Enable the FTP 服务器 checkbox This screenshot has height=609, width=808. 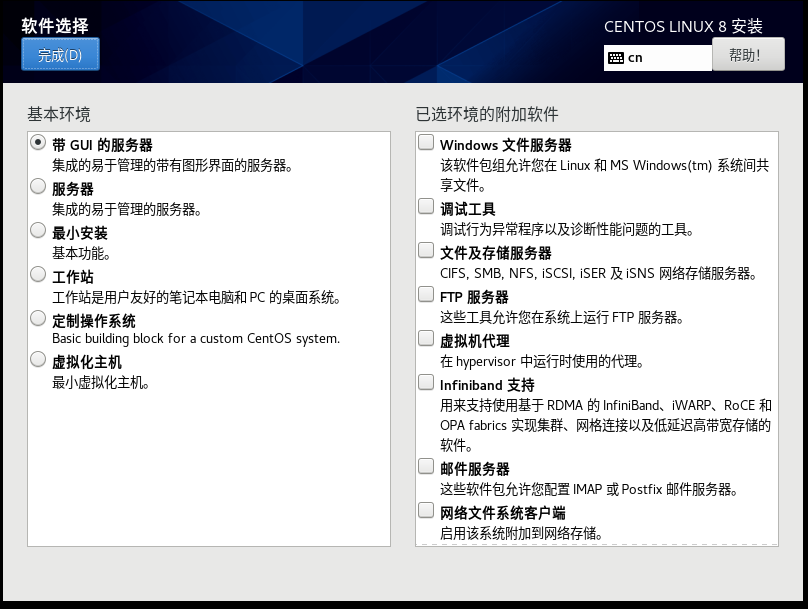[426, 294]
